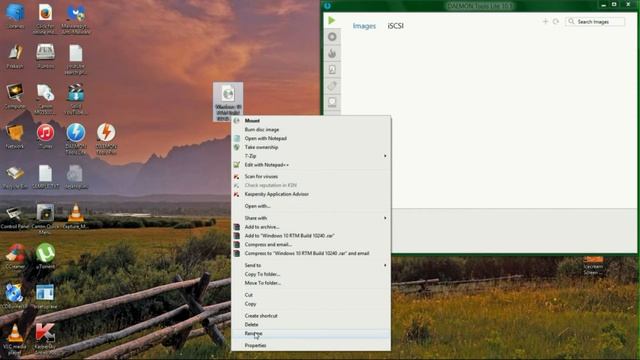Select Create shortcut
The height and width of the screenshot is (360, 640).
pos(311,316)
